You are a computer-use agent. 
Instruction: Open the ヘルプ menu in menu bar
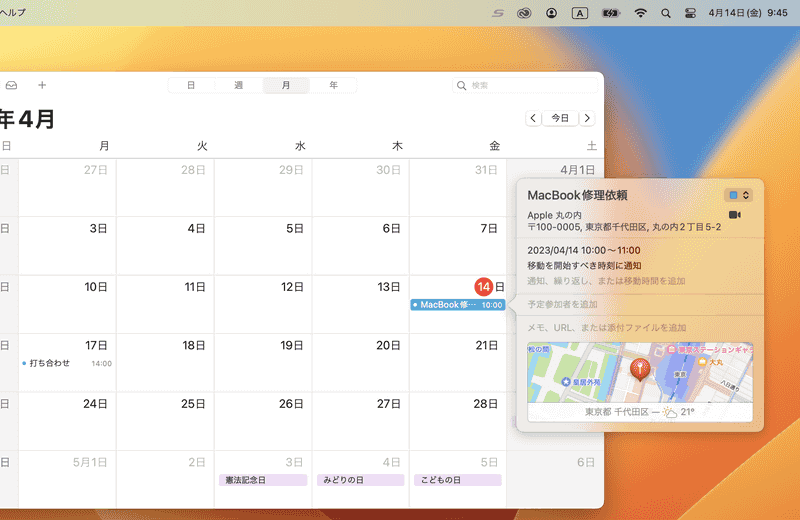coord(12,13)
